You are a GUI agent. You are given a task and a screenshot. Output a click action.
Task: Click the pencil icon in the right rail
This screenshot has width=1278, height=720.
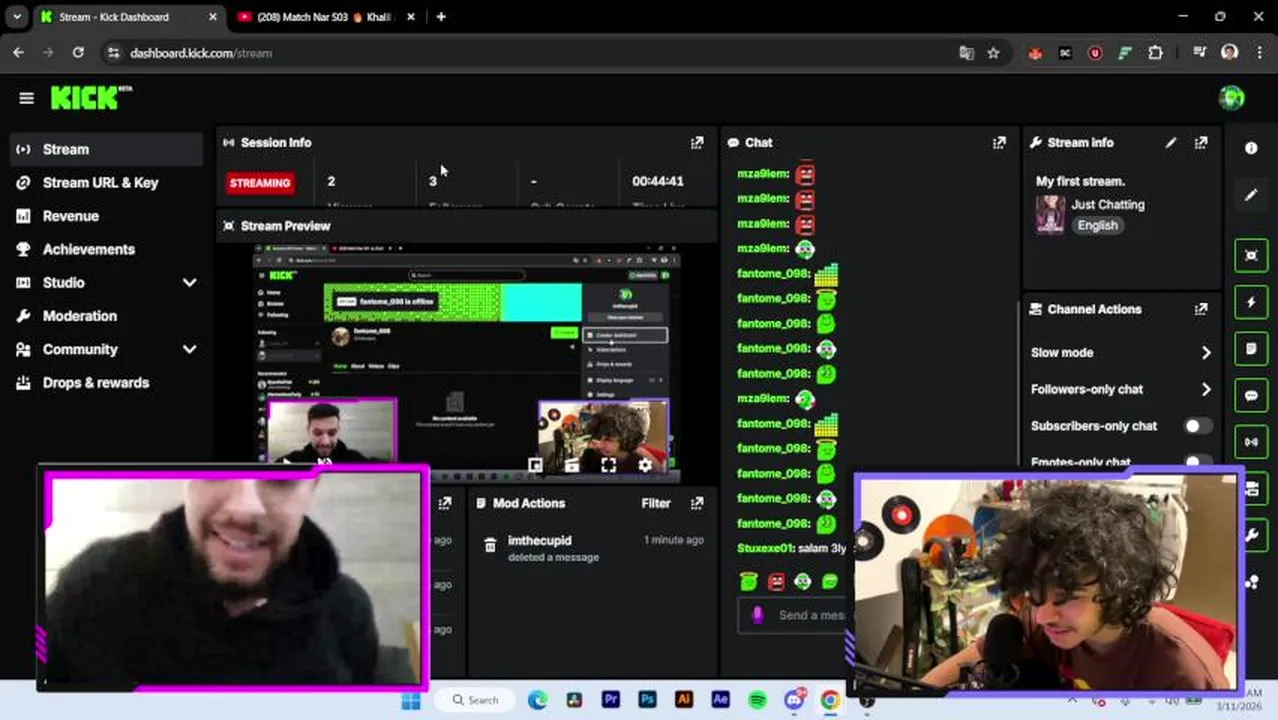[1251, 195]
